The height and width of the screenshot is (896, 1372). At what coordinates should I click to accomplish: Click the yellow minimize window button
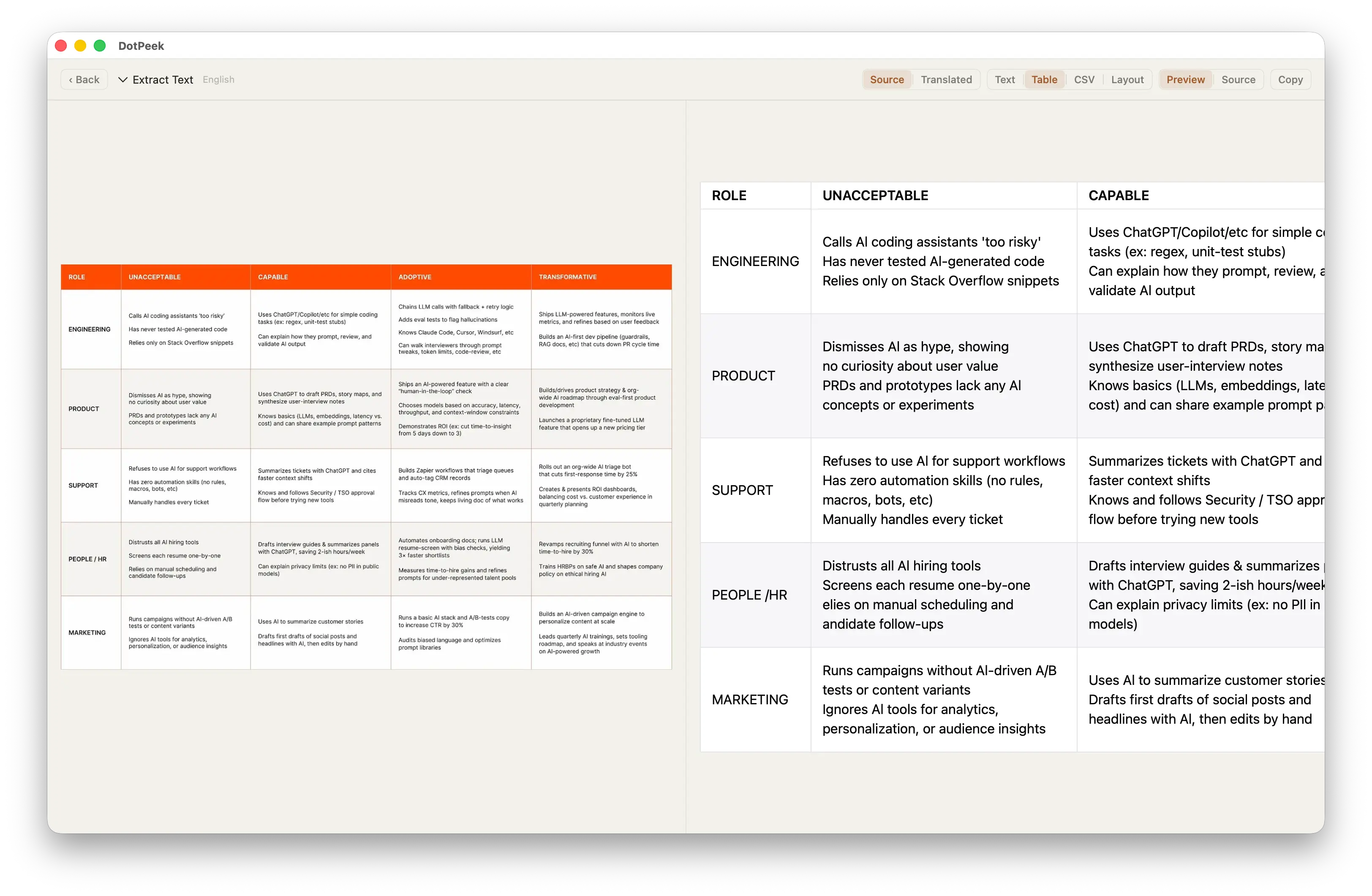80,46
